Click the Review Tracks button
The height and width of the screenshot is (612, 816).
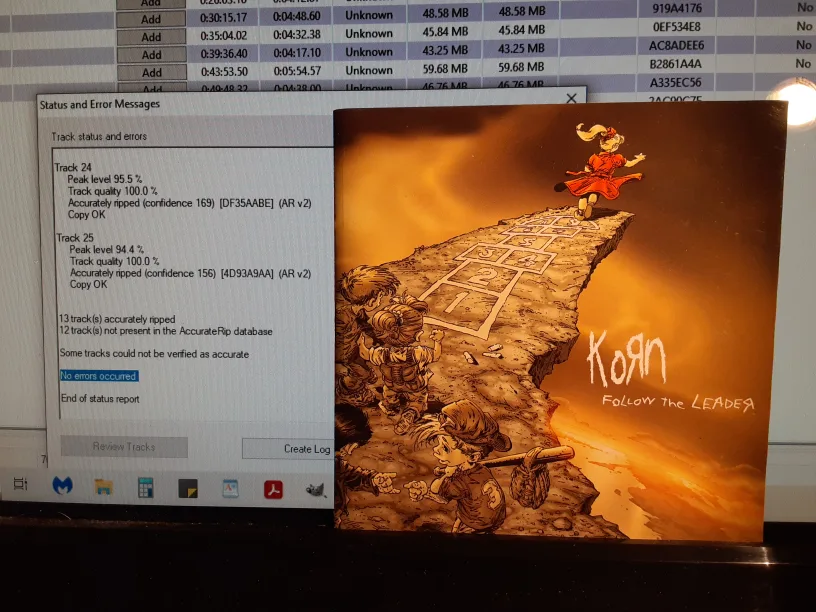pos(123,448)
